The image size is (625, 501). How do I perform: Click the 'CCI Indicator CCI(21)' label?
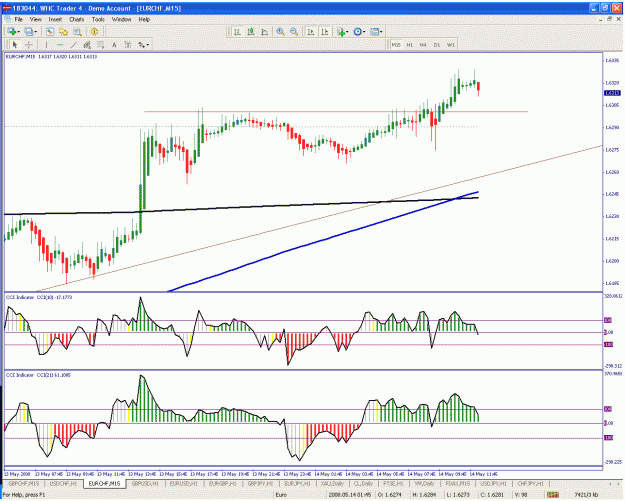pyautogui.click(x=38, y=375)
